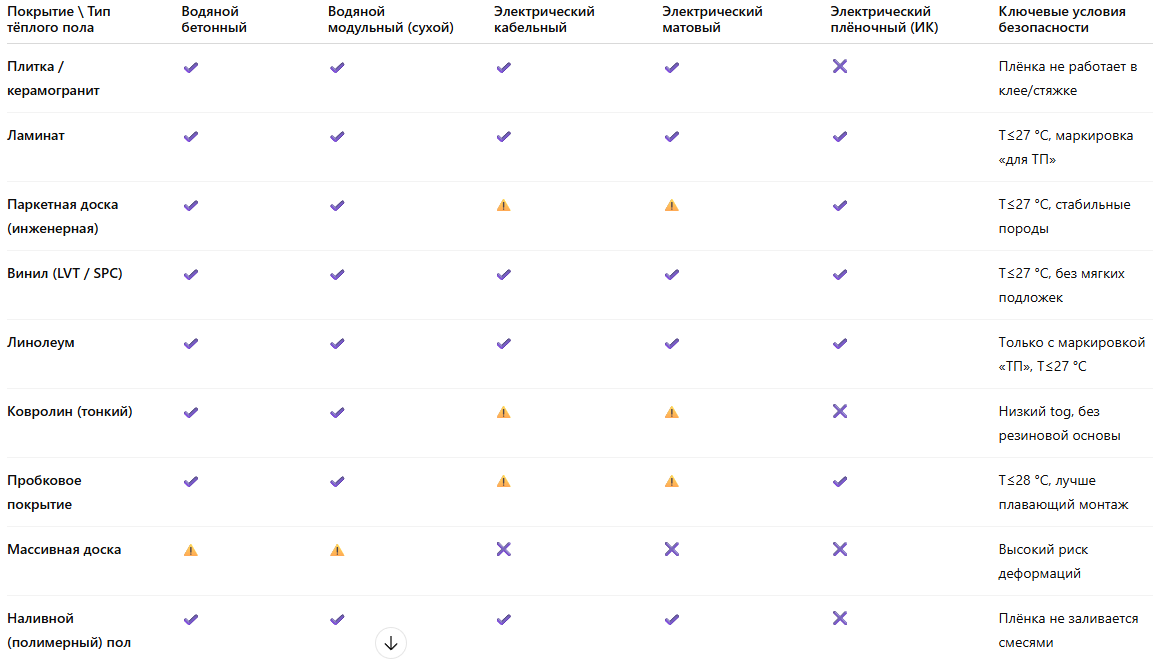The image size is (1153, 668).
Task: Click the 'Массивная доска' row label
Action: click(x=64, y=549)
